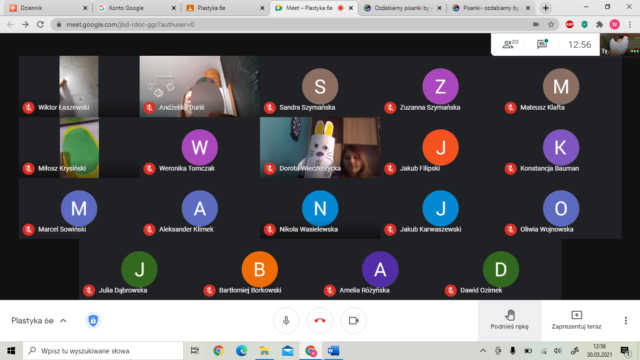This screenshot has height=360, width=640.
Task: Reload the page with refresh icon
Action: (40, 24)
